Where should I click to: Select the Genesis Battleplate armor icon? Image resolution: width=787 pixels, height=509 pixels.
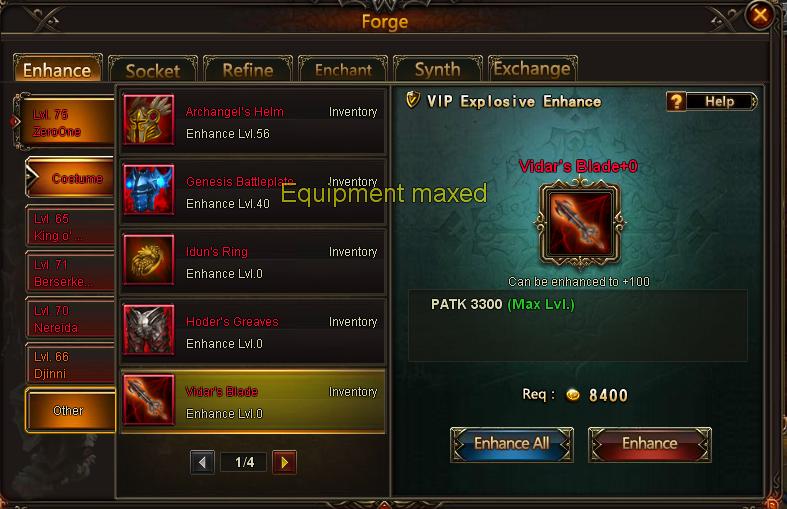pyautogui.click(x=149, y=190)
